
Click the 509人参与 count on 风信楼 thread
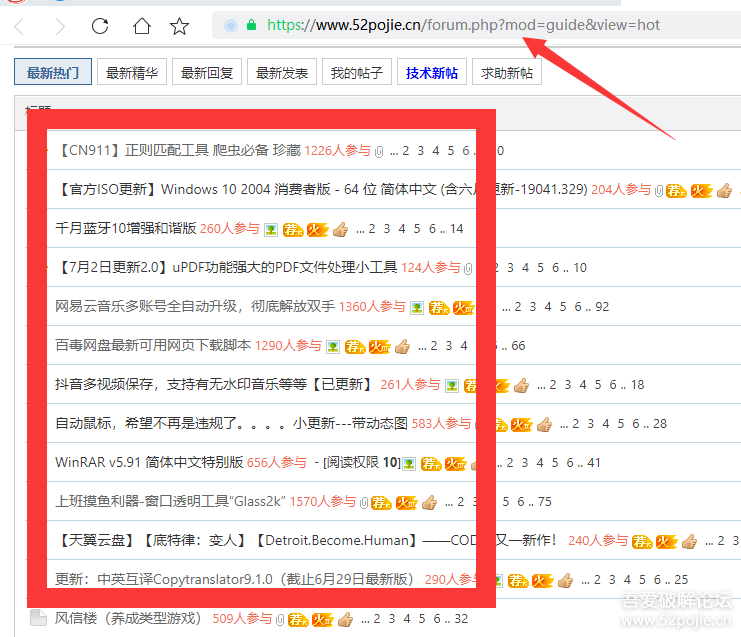pos(242,618)
